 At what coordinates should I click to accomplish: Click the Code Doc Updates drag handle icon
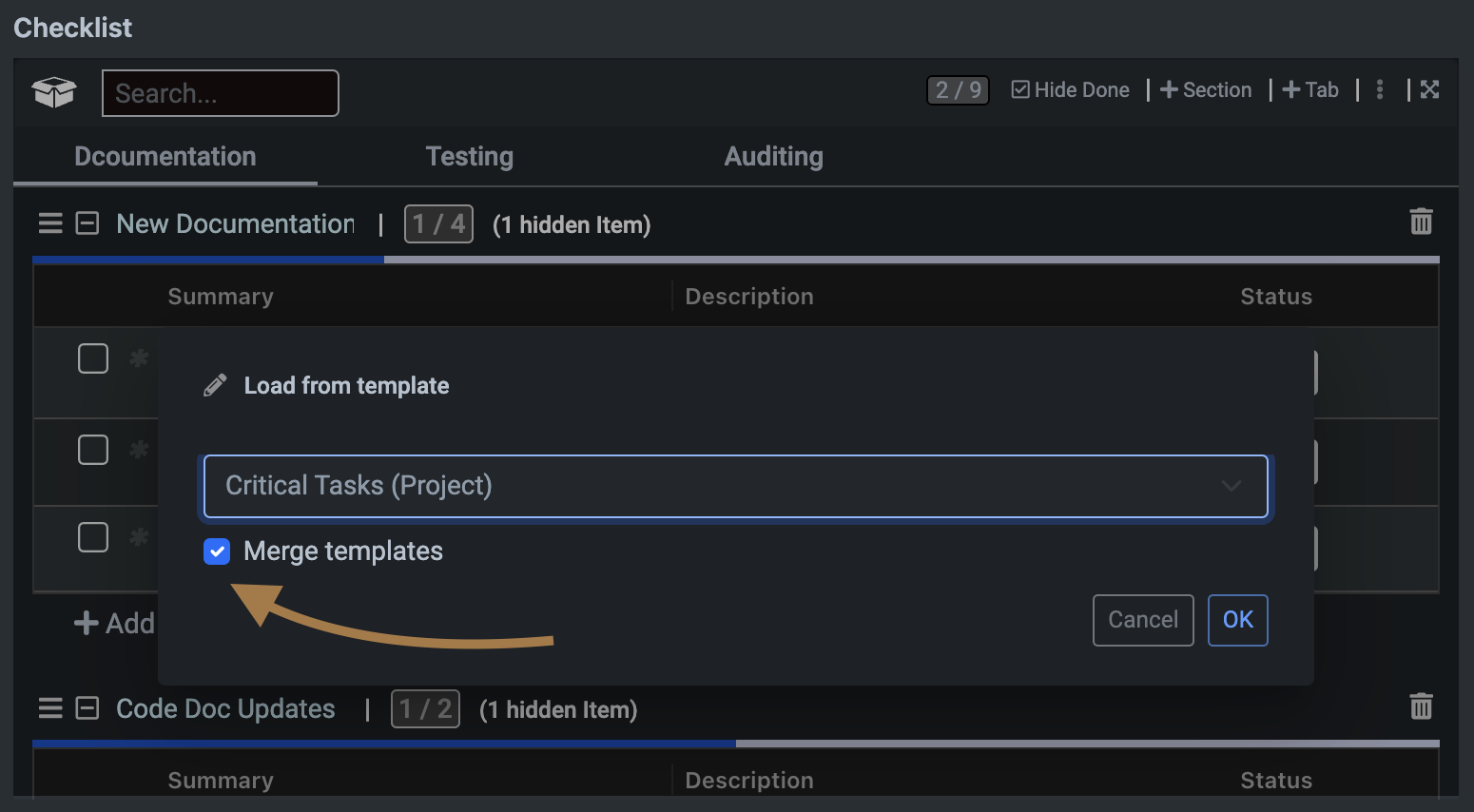click(50, 708)
